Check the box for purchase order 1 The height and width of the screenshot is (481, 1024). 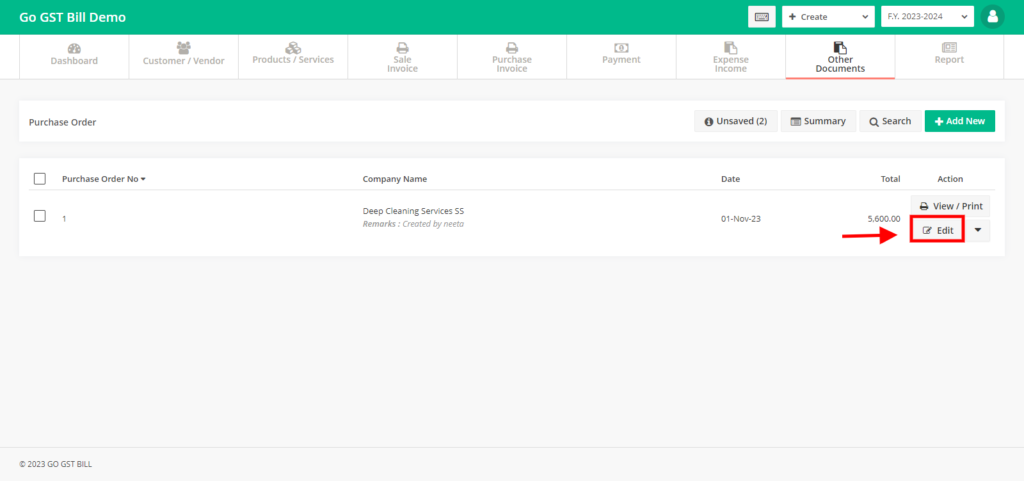pos(40,216)
